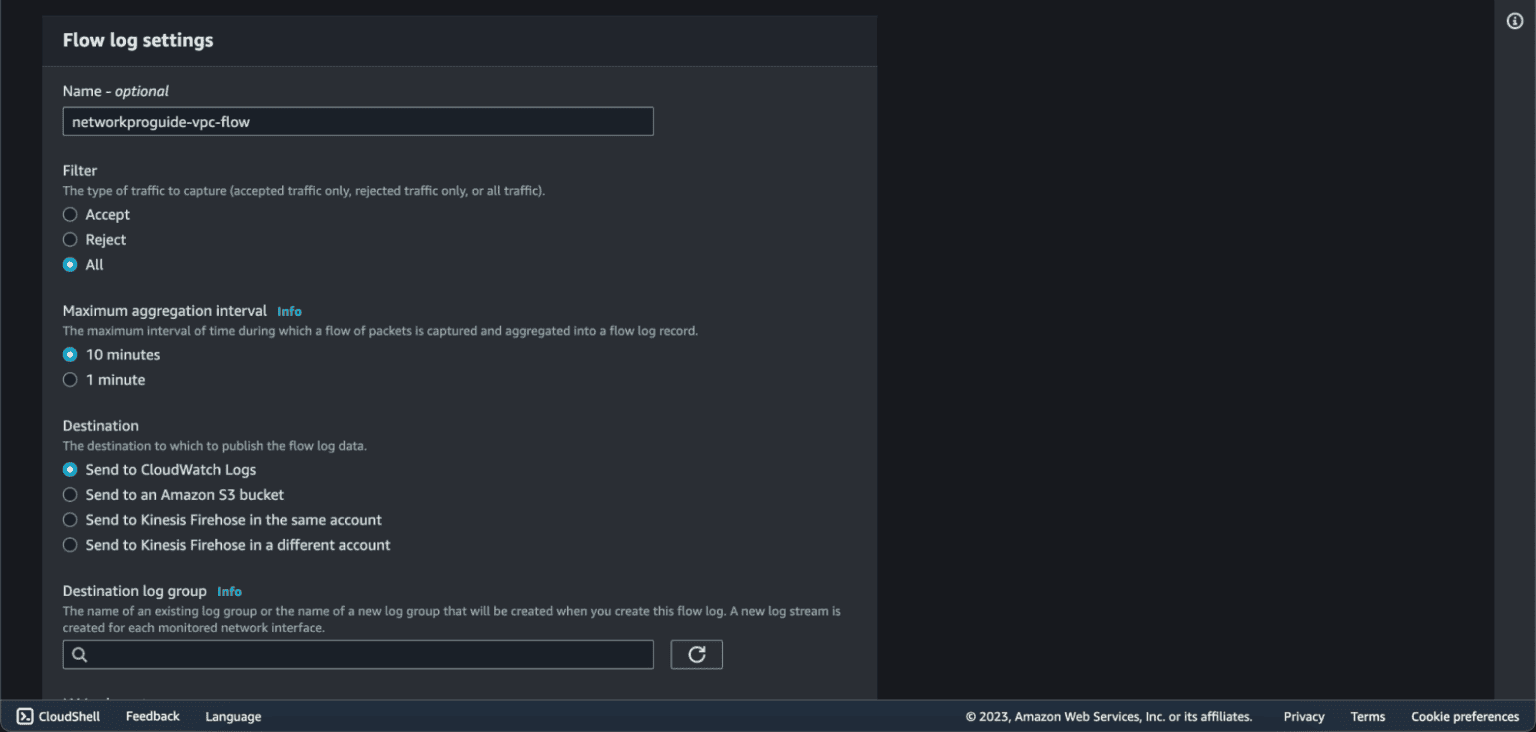Choose the 1 minute aggregation interval
This screenshot has width=1536, height=732.
click(x=70, y=380)
